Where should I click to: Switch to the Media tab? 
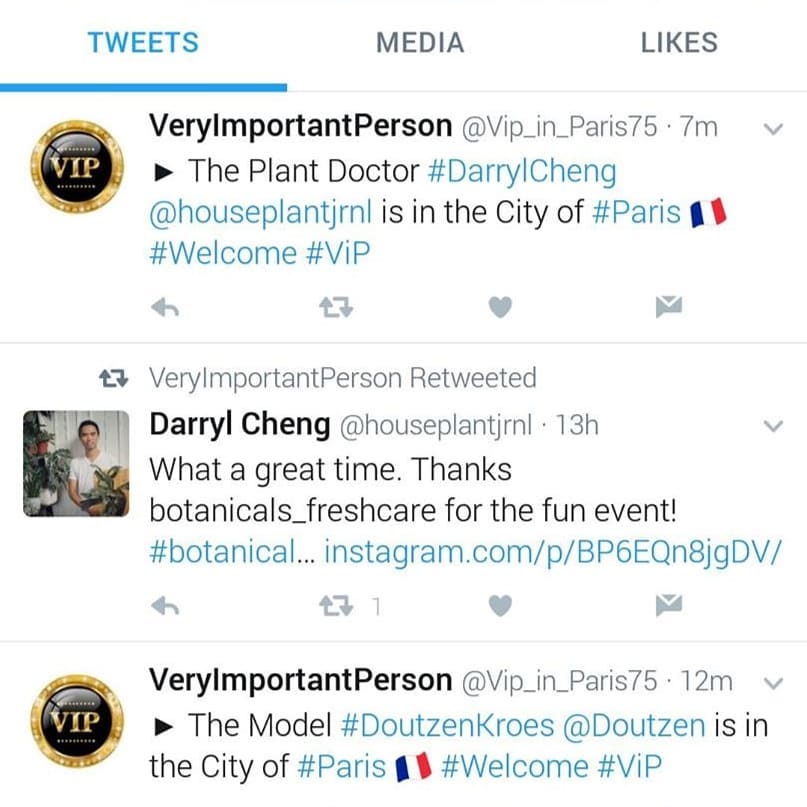(420, 43)
